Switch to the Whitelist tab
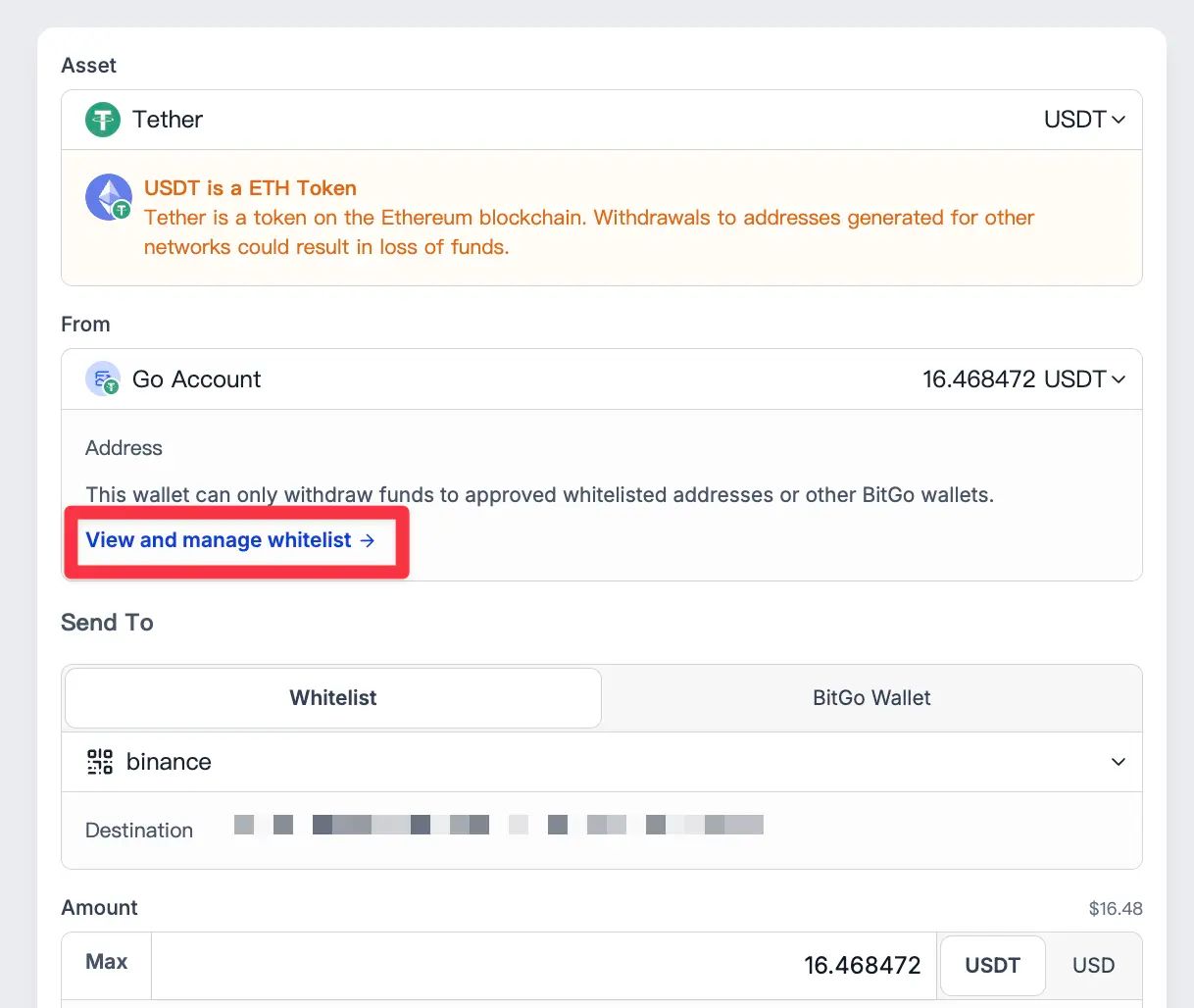 pyautogui.click(x=332, y=697)
